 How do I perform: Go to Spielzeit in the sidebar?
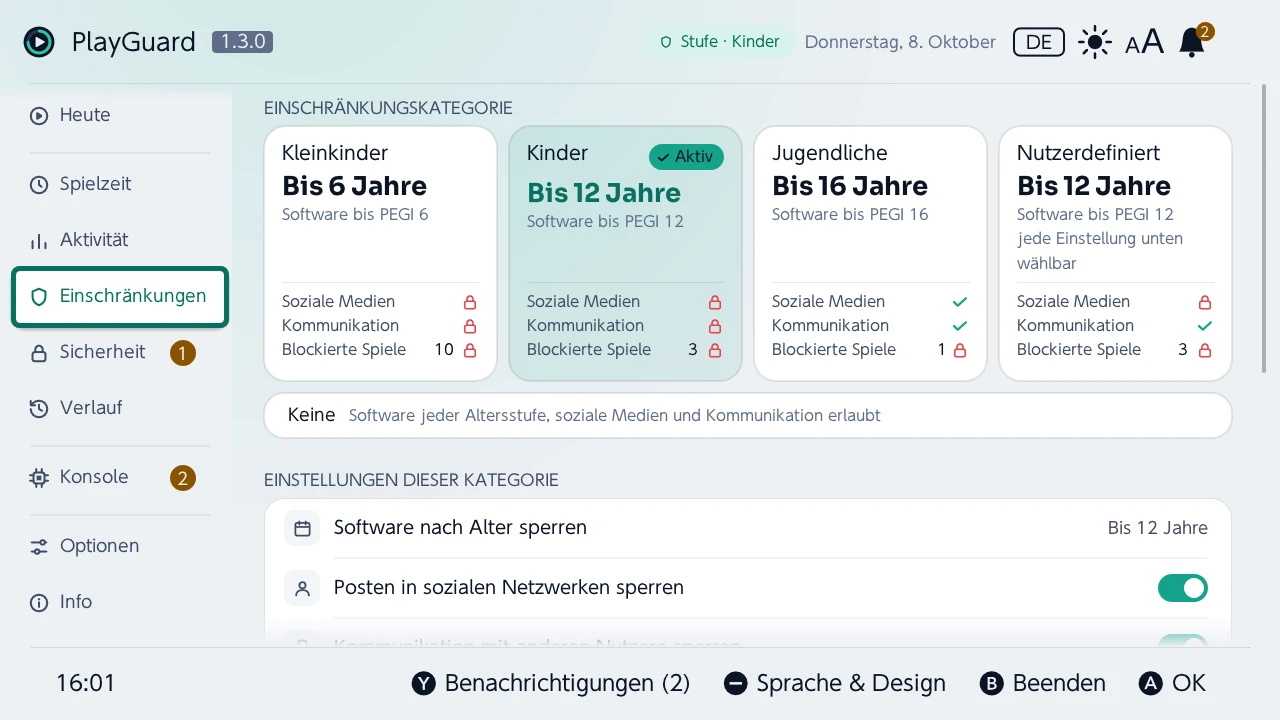pos(120,184)
